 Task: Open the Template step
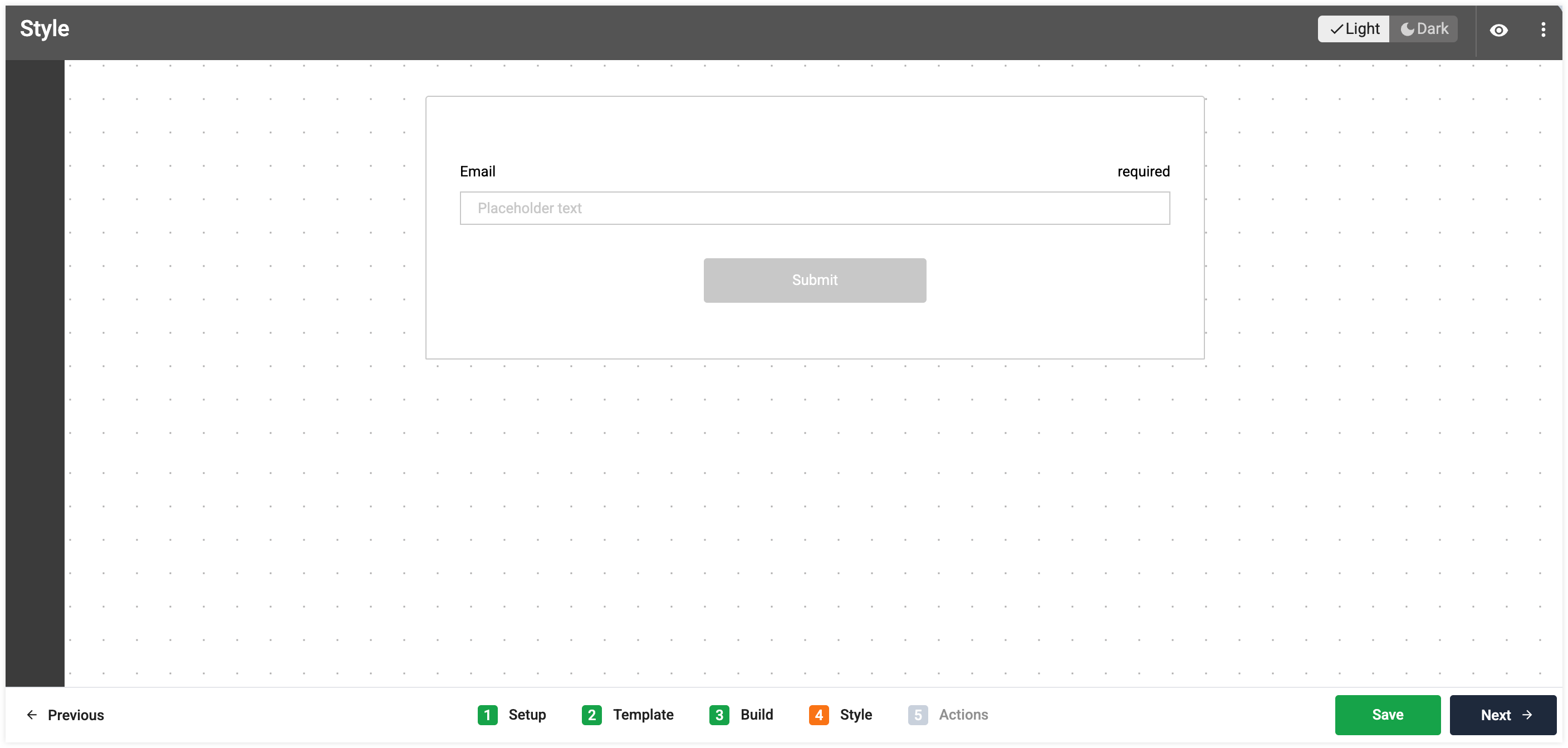tap(628, 715)
